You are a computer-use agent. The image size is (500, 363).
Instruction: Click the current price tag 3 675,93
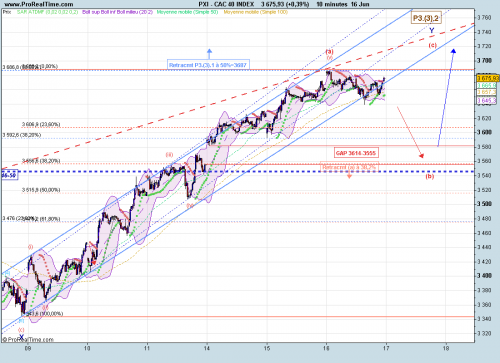tap(488, 78)
